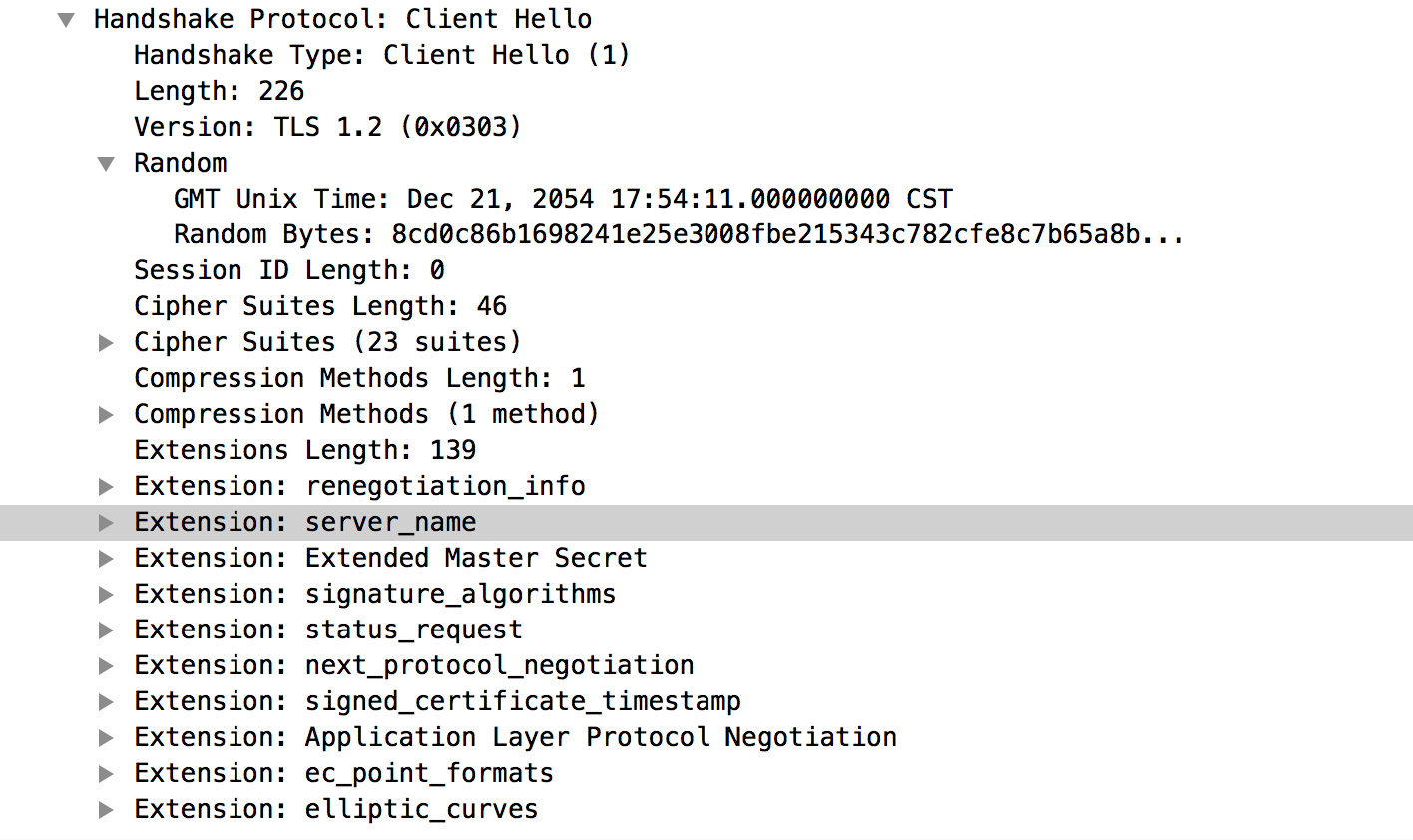The width and height of the screenshot is (1413, 840).
Task: Select the Version: TLS 1.2 row
Action: coord(327,127)
